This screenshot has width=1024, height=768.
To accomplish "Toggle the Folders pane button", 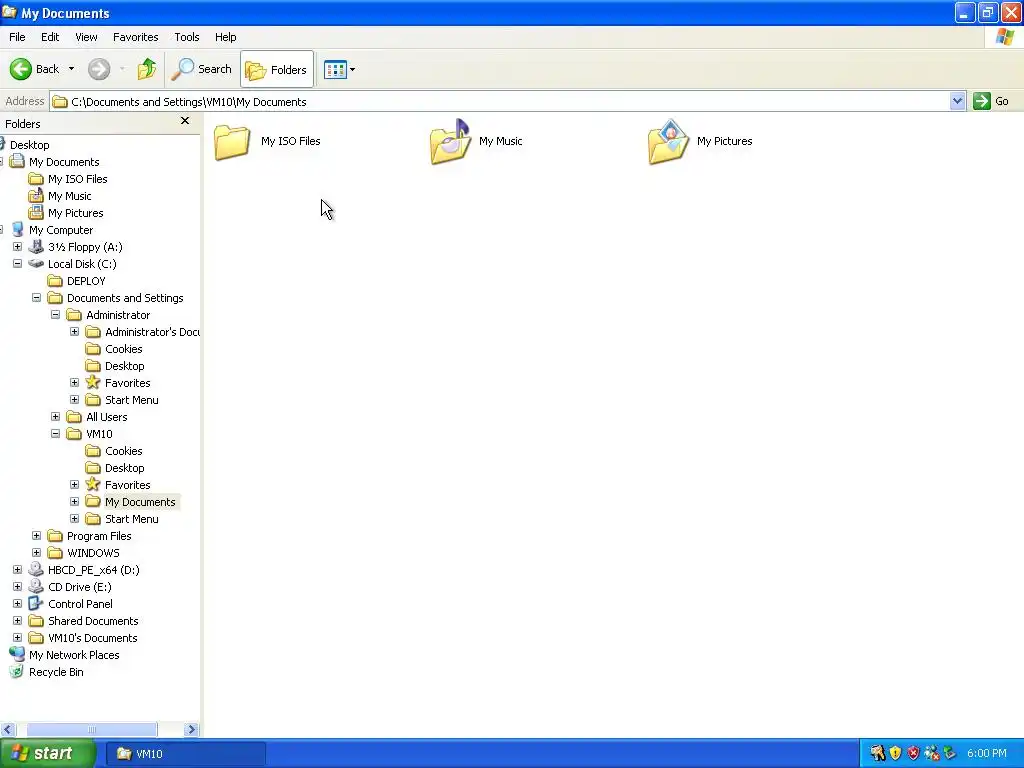I will tap(277, 69).
